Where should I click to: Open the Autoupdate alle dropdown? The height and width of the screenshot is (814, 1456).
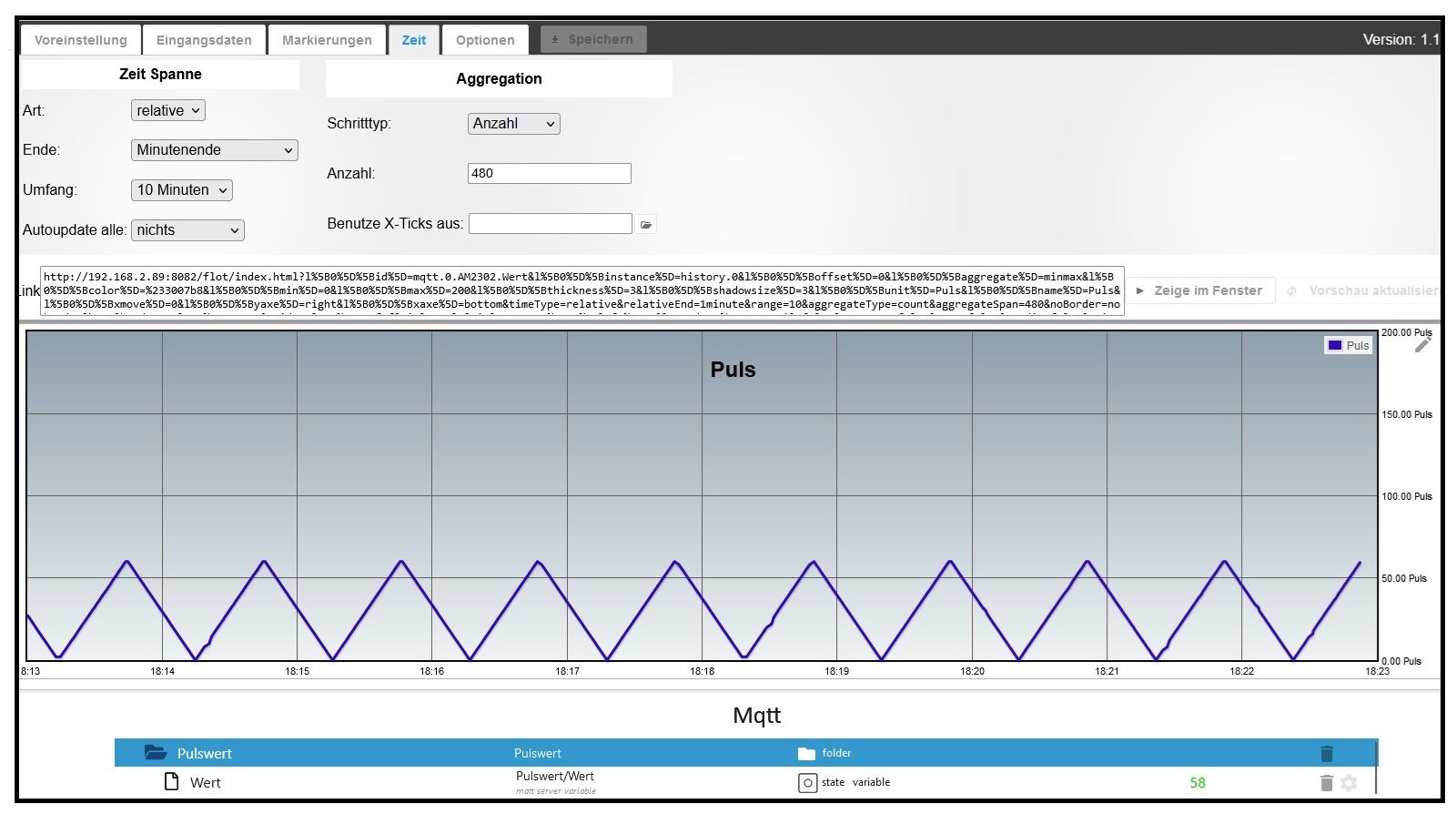(187, 229)
